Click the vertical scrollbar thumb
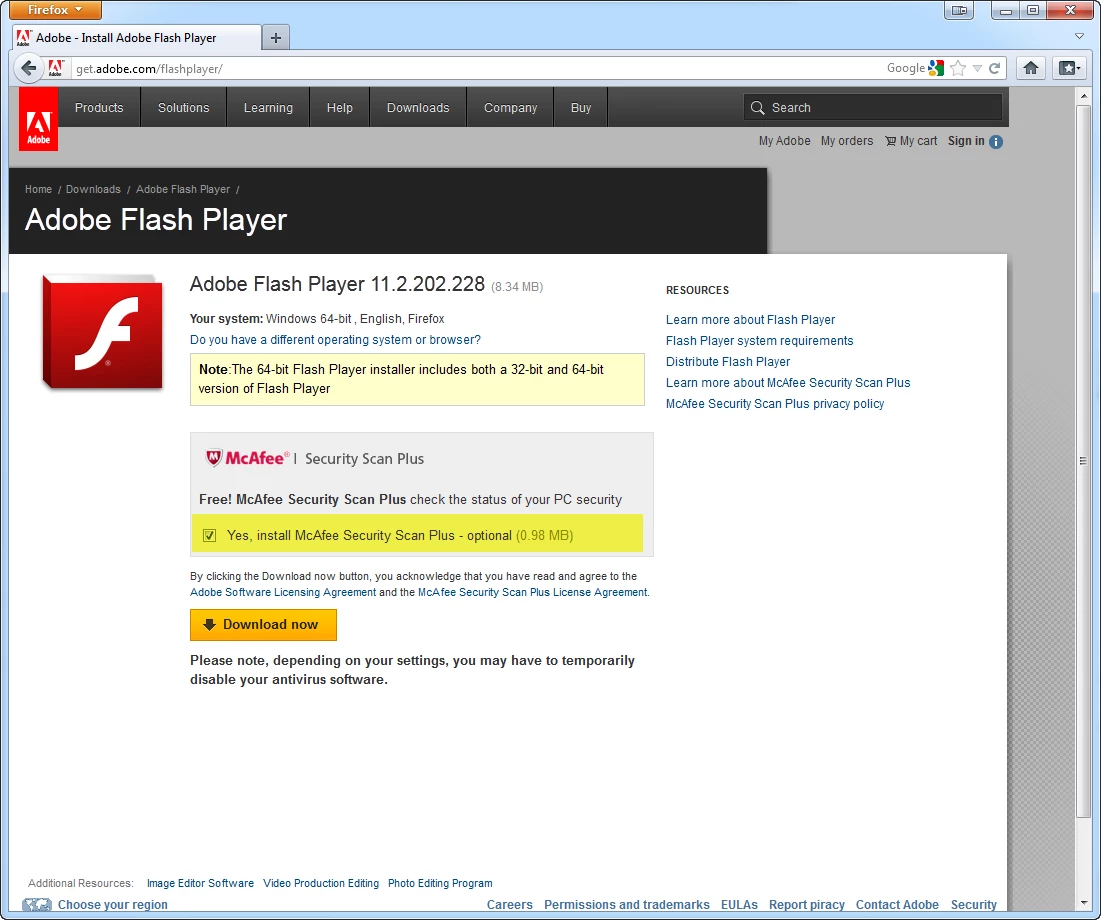Image resolution: width=1101 pixels, height=920 pixels. pos(1083,461)
